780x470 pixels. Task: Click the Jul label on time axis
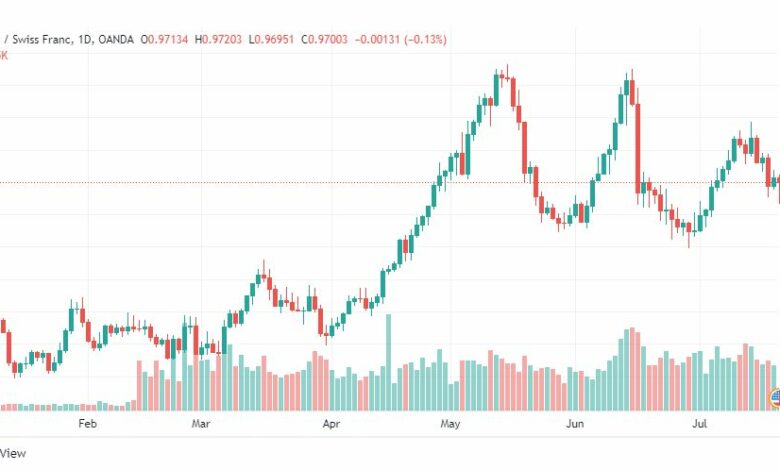pos(699,424)
